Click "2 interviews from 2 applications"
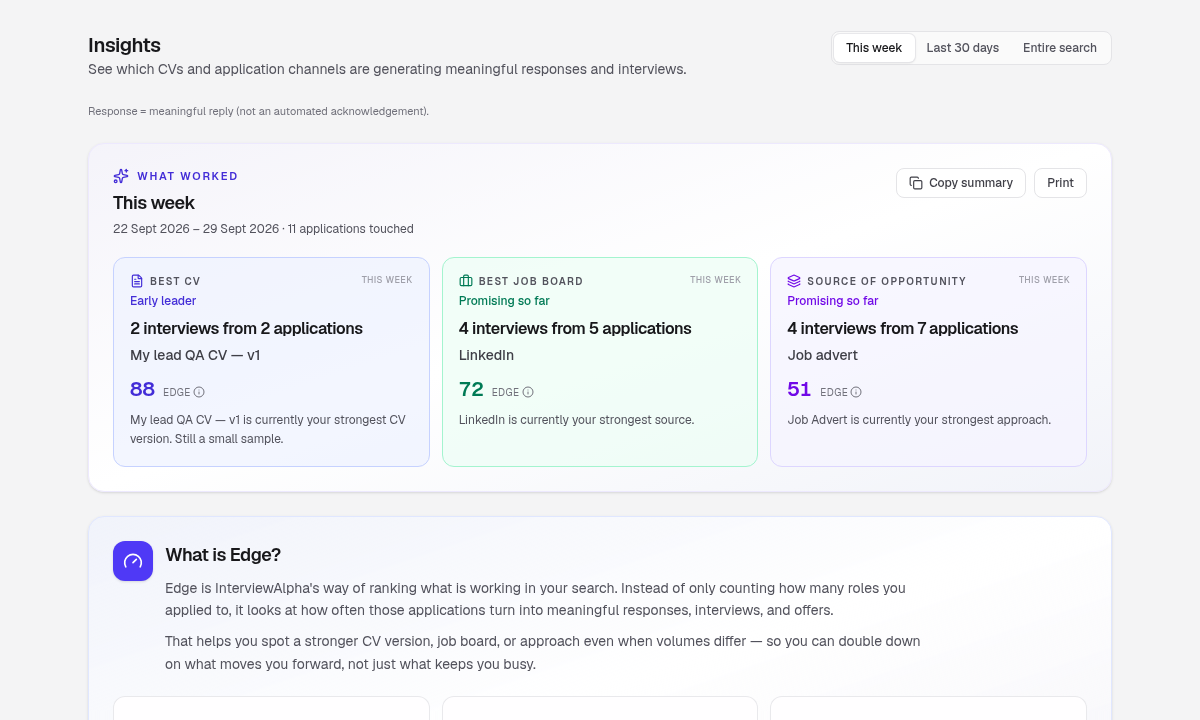1200x720 pixels. 246,328
